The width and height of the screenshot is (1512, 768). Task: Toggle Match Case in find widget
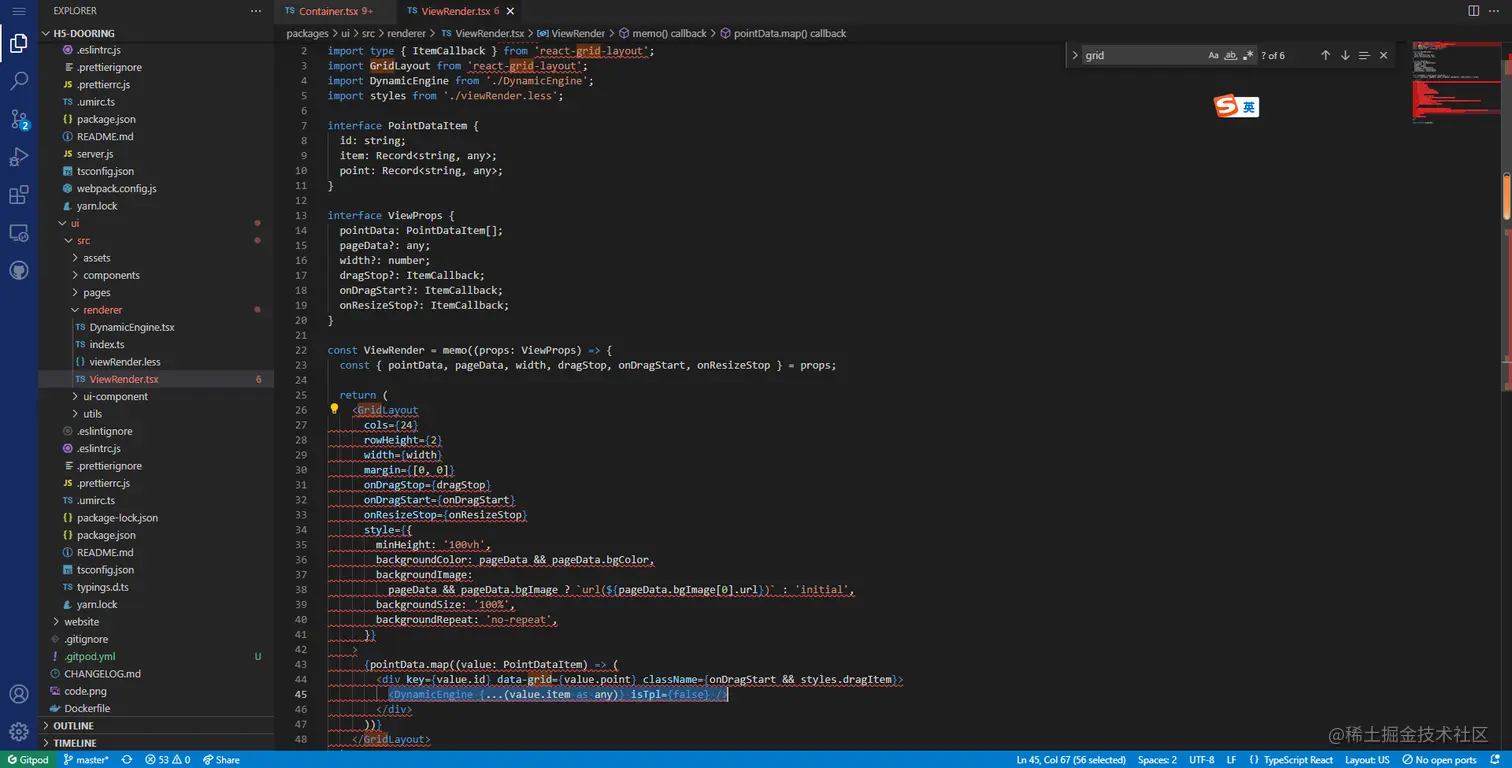point(1214,56)
